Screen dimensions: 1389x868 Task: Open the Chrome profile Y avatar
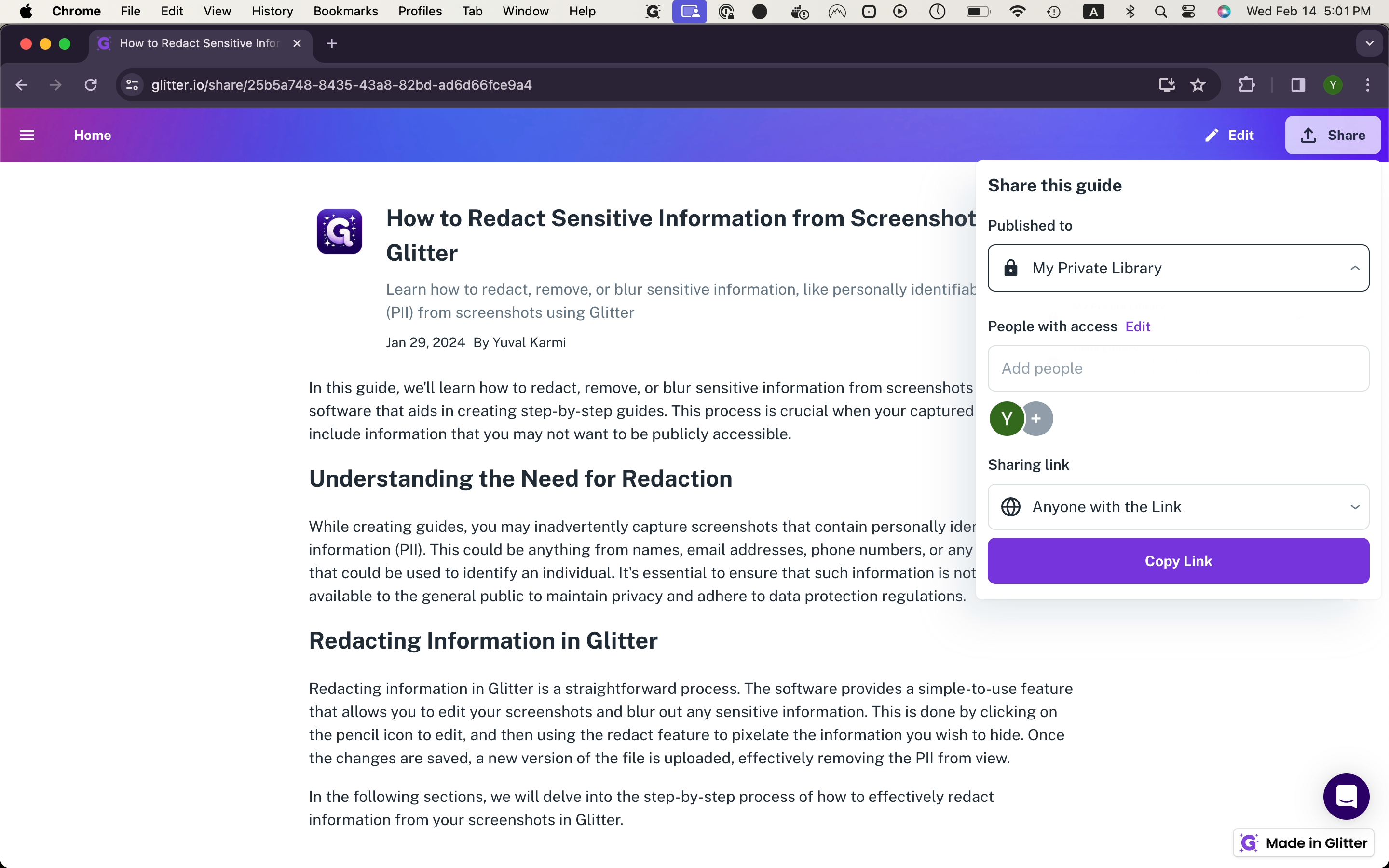[x=1333, y=85]
